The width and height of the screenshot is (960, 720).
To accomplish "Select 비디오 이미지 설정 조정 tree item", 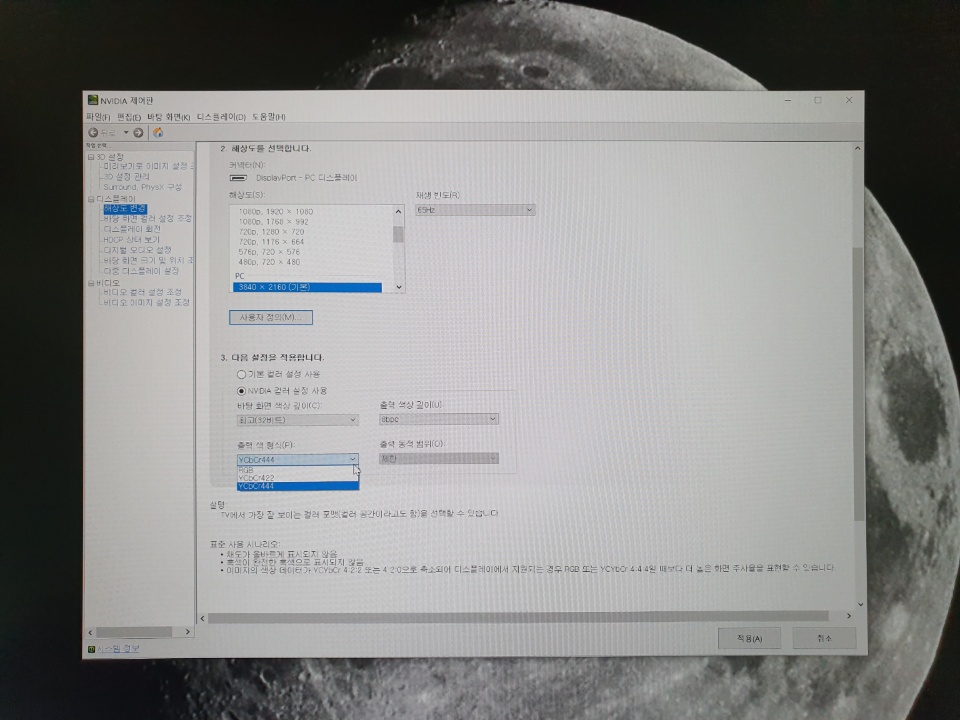I will point(146,302).
